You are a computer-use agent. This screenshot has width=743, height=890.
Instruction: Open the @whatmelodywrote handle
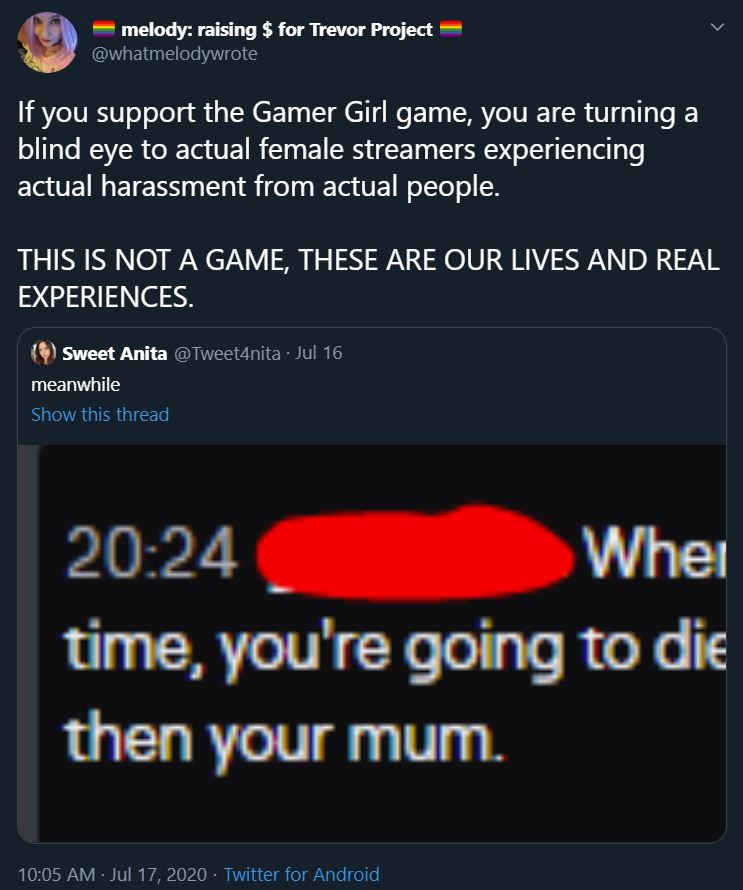175,54
